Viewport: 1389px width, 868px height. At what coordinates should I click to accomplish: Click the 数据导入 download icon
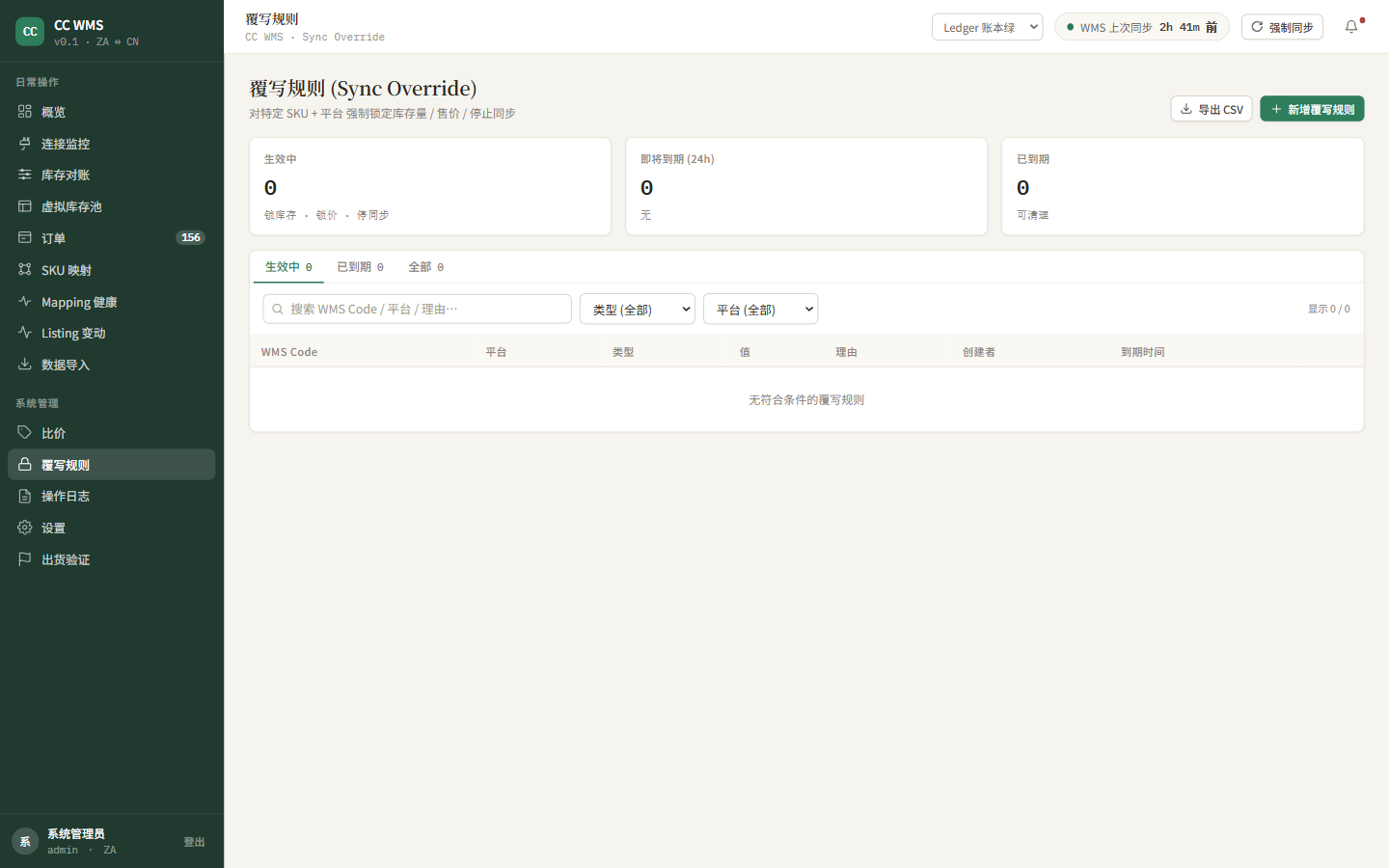[25, 365]
